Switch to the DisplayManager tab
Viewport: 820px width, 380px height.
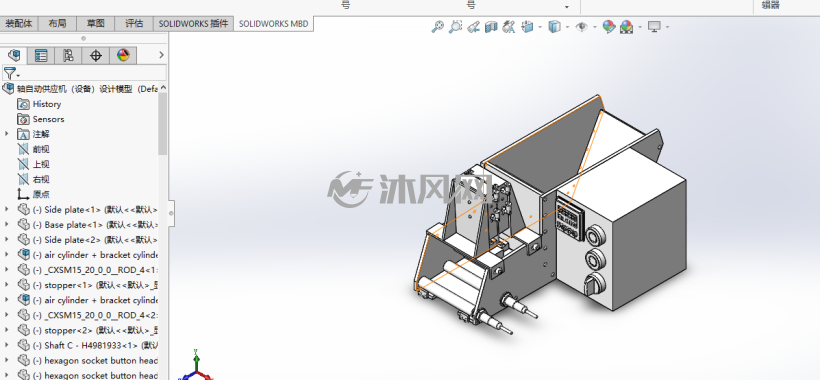(x=123, y=55)
